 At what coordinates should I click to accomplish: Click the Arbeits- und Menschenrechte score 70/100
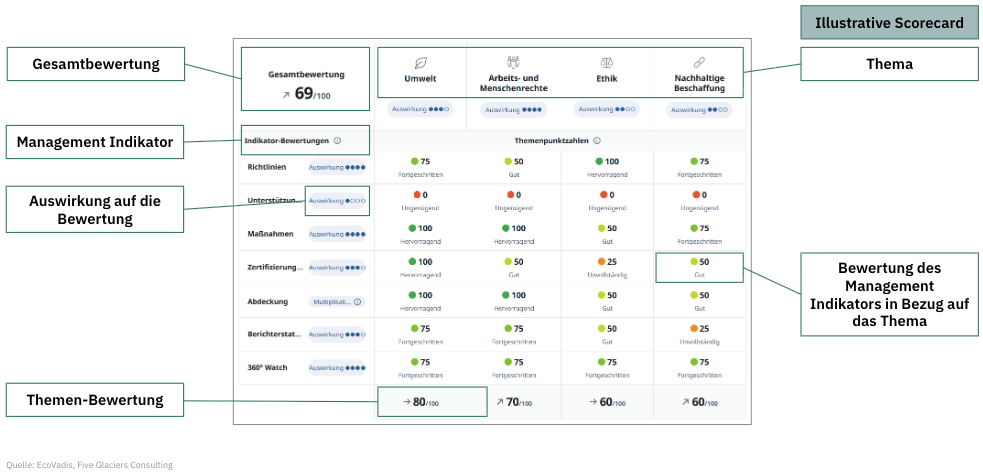click(x=514, y=402)
